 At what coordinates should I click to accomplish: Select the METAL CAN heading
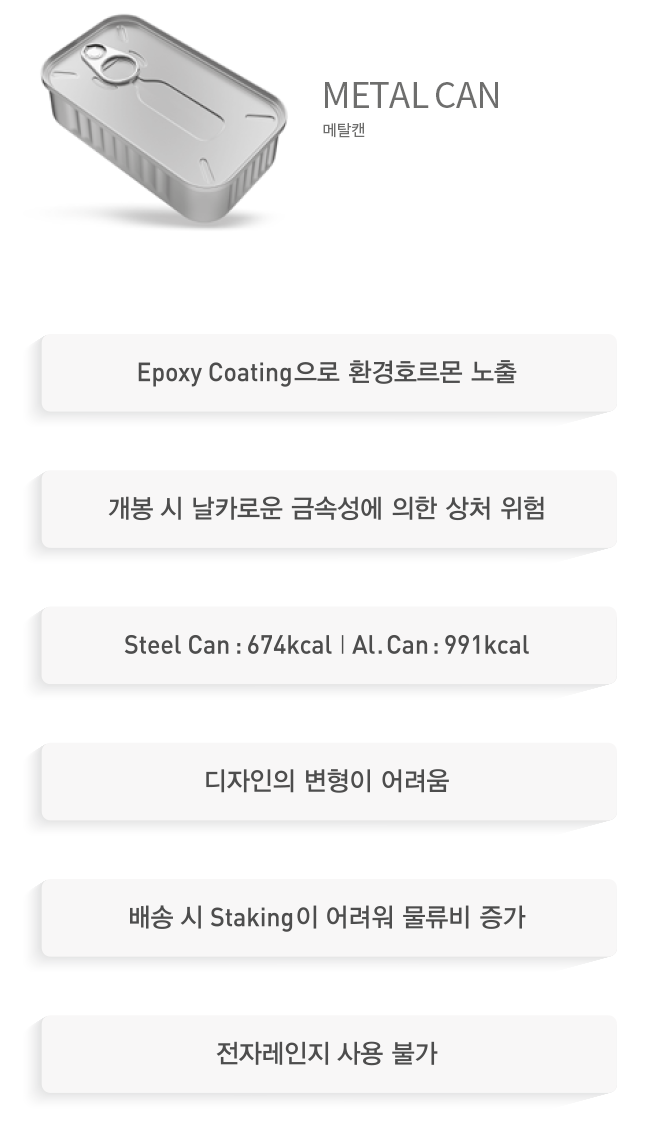point(410,96)
